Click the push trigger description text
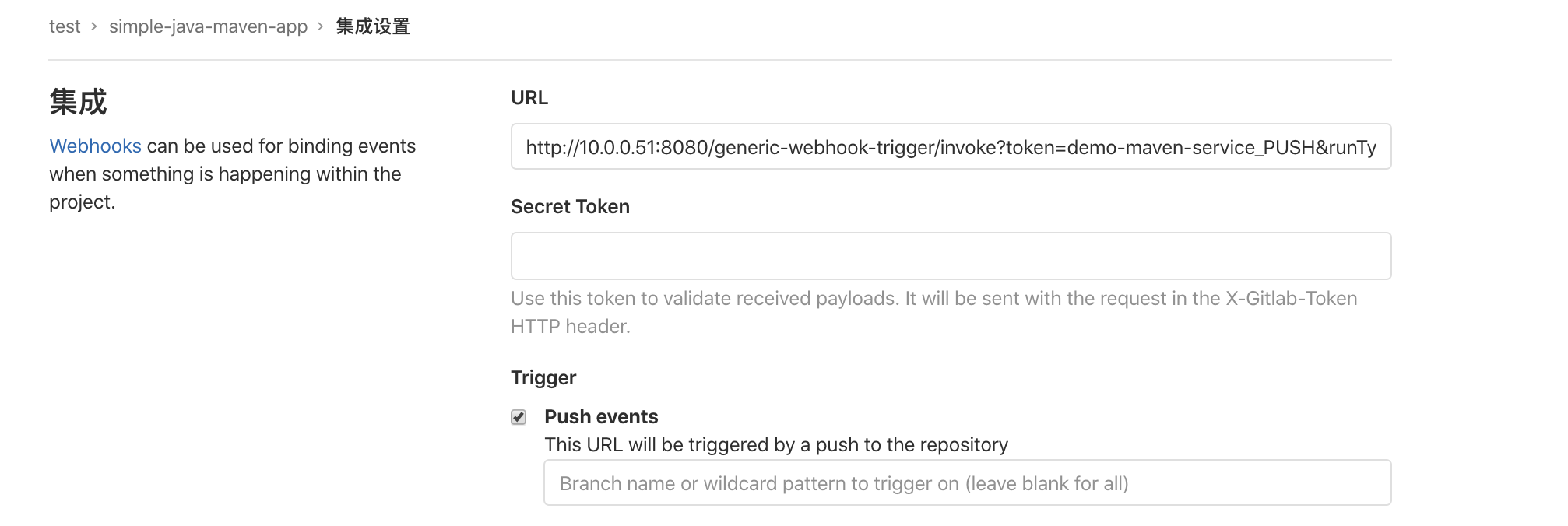The image size is (1568, 526). (x=776, y=444)
